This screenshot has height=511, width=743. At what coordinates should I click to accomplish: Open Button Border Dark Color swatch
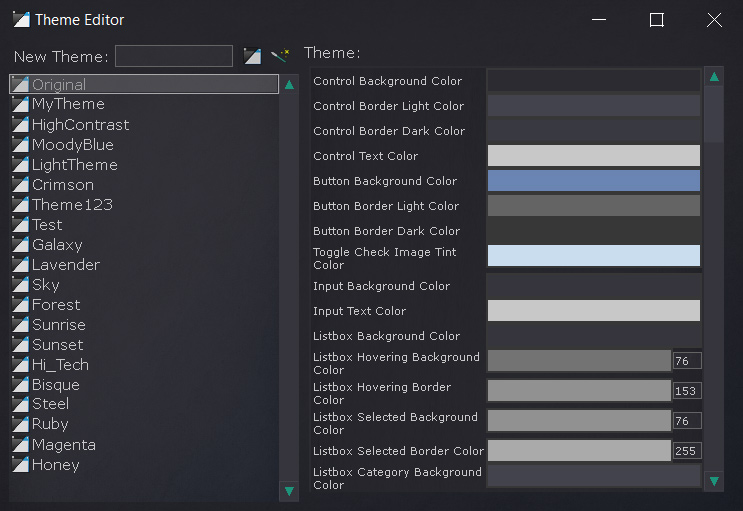click(594, 231)
